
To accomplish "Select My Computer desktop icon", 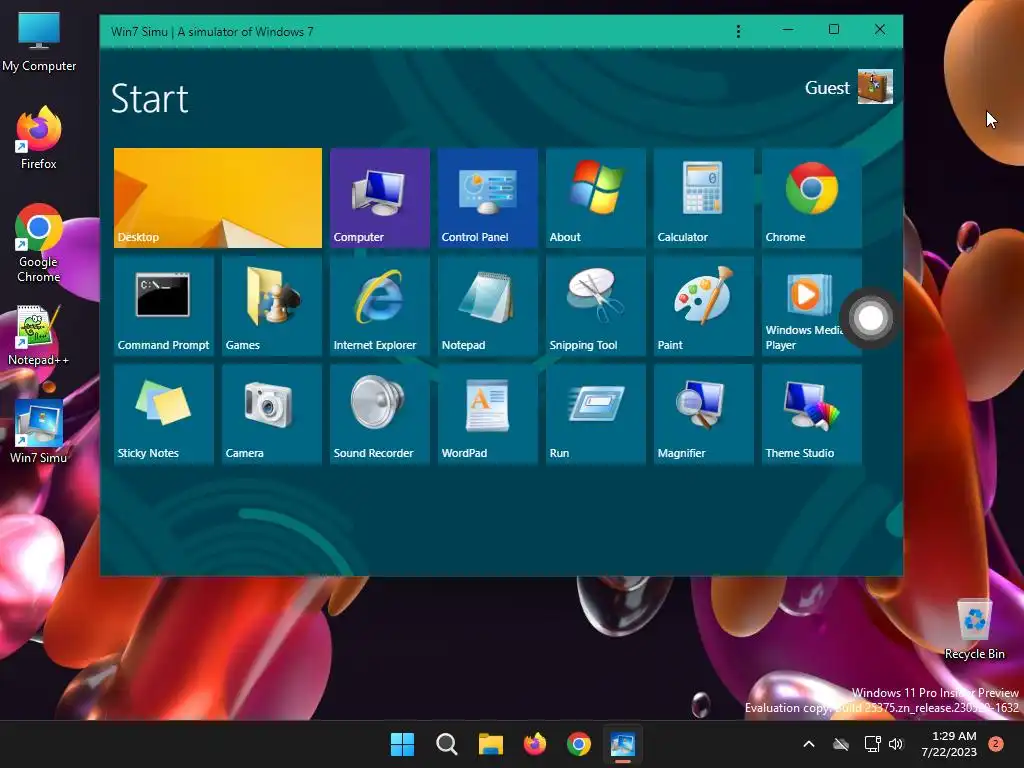I will tap(39, 41).
